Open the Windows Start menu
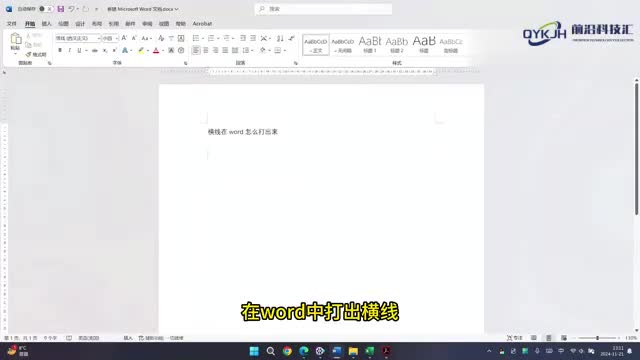Viewport: 640px width, 360px height. [254, 351]
